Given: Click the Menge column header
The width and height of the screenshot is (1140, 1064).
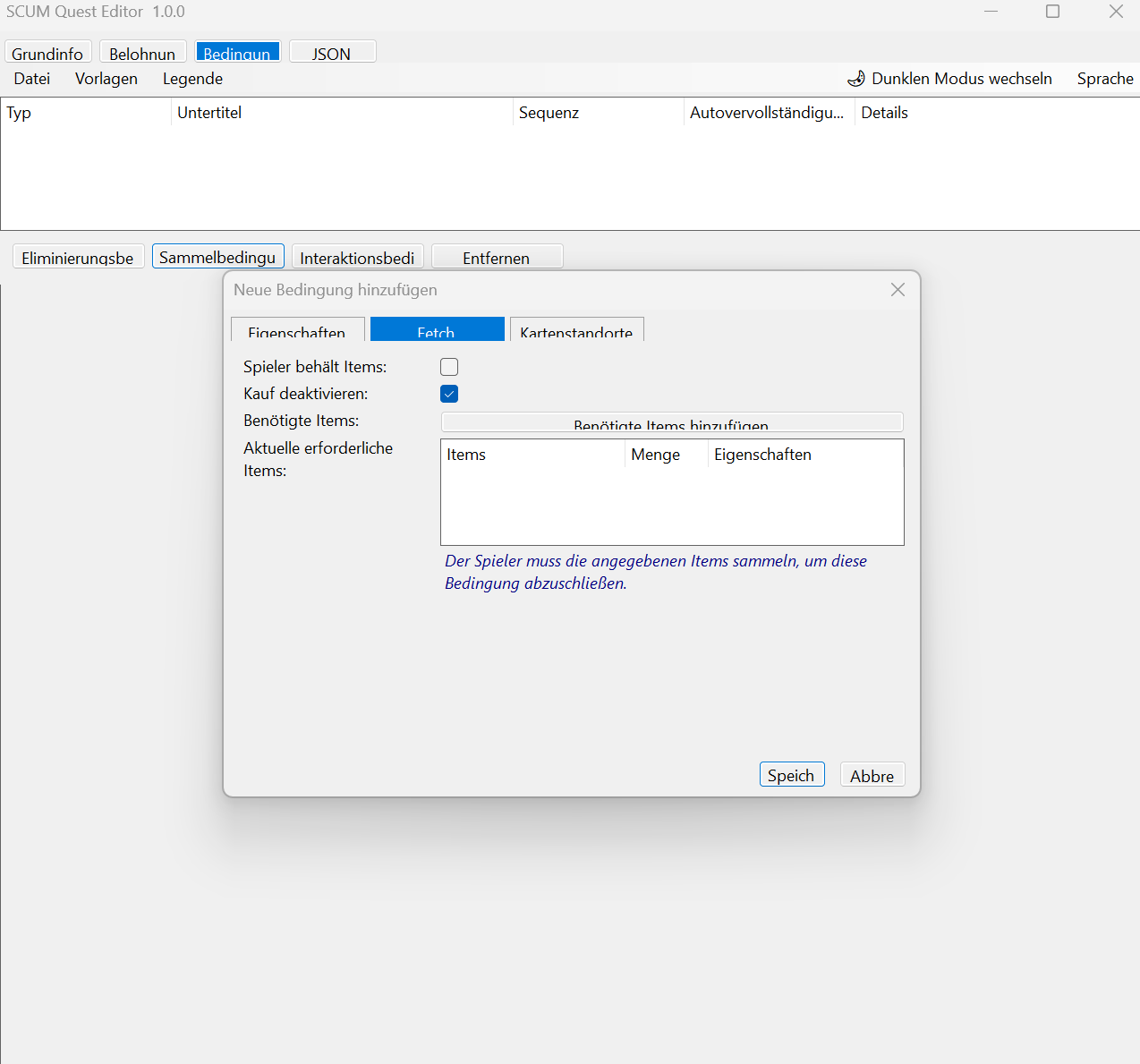Looking at the screenshot, I should (x=656, y=455).
